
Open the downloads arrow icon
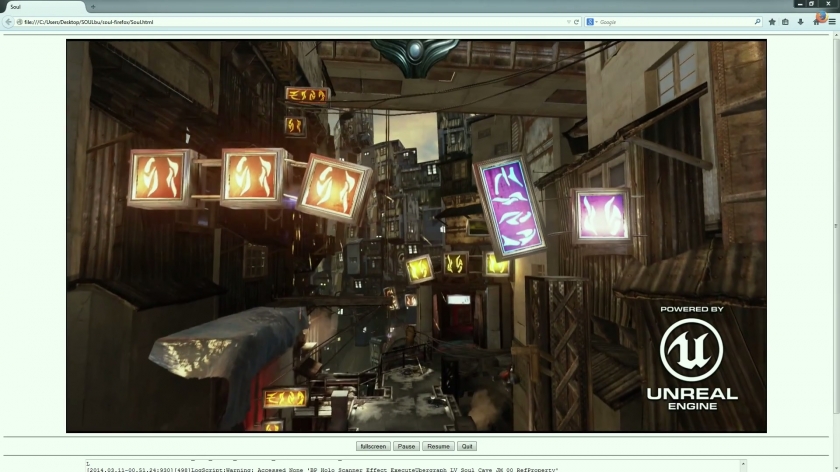pyautogui.click(x=800, y=22)
